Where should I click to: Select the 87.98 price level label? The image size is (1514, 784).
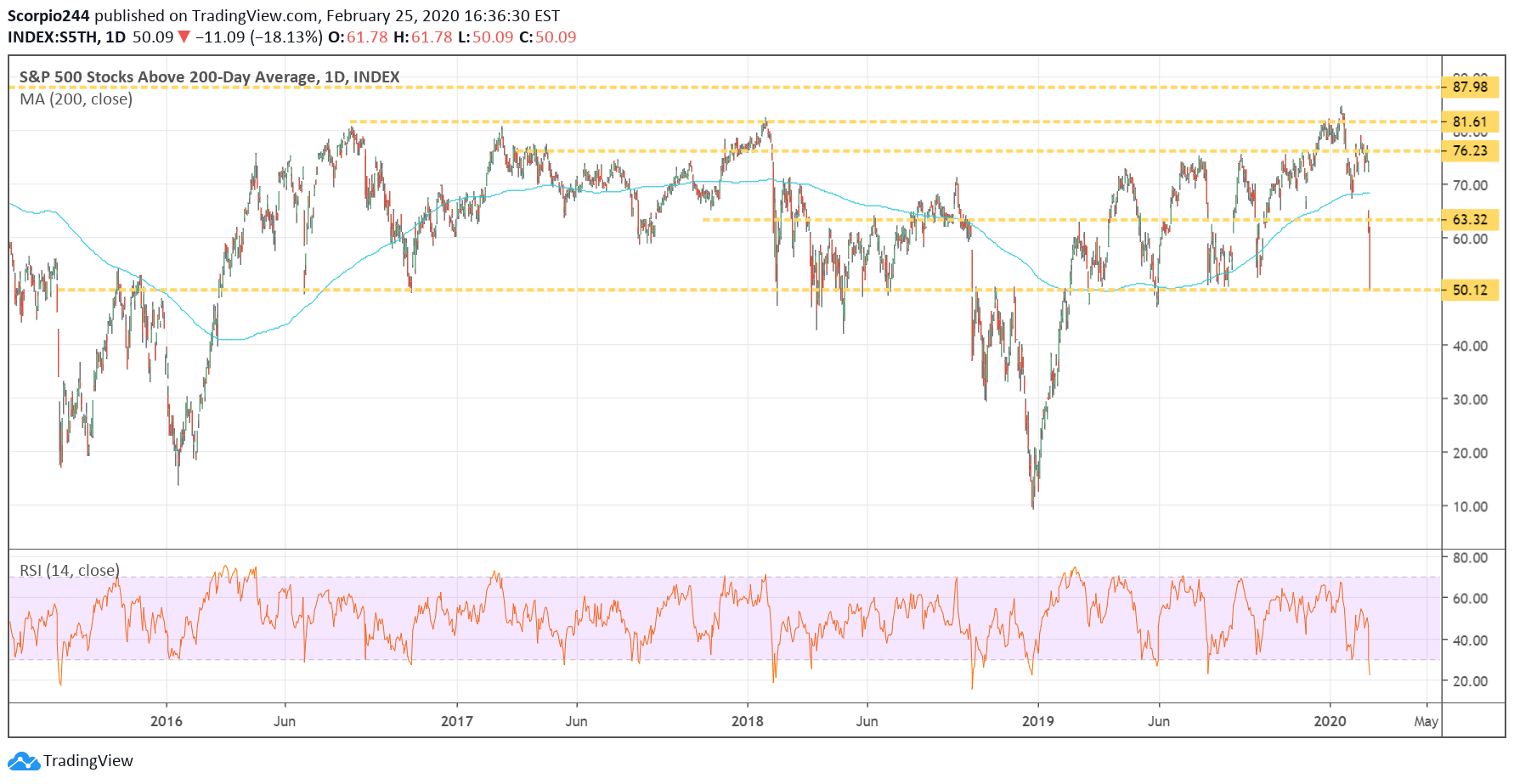[x=1470, y=87]
